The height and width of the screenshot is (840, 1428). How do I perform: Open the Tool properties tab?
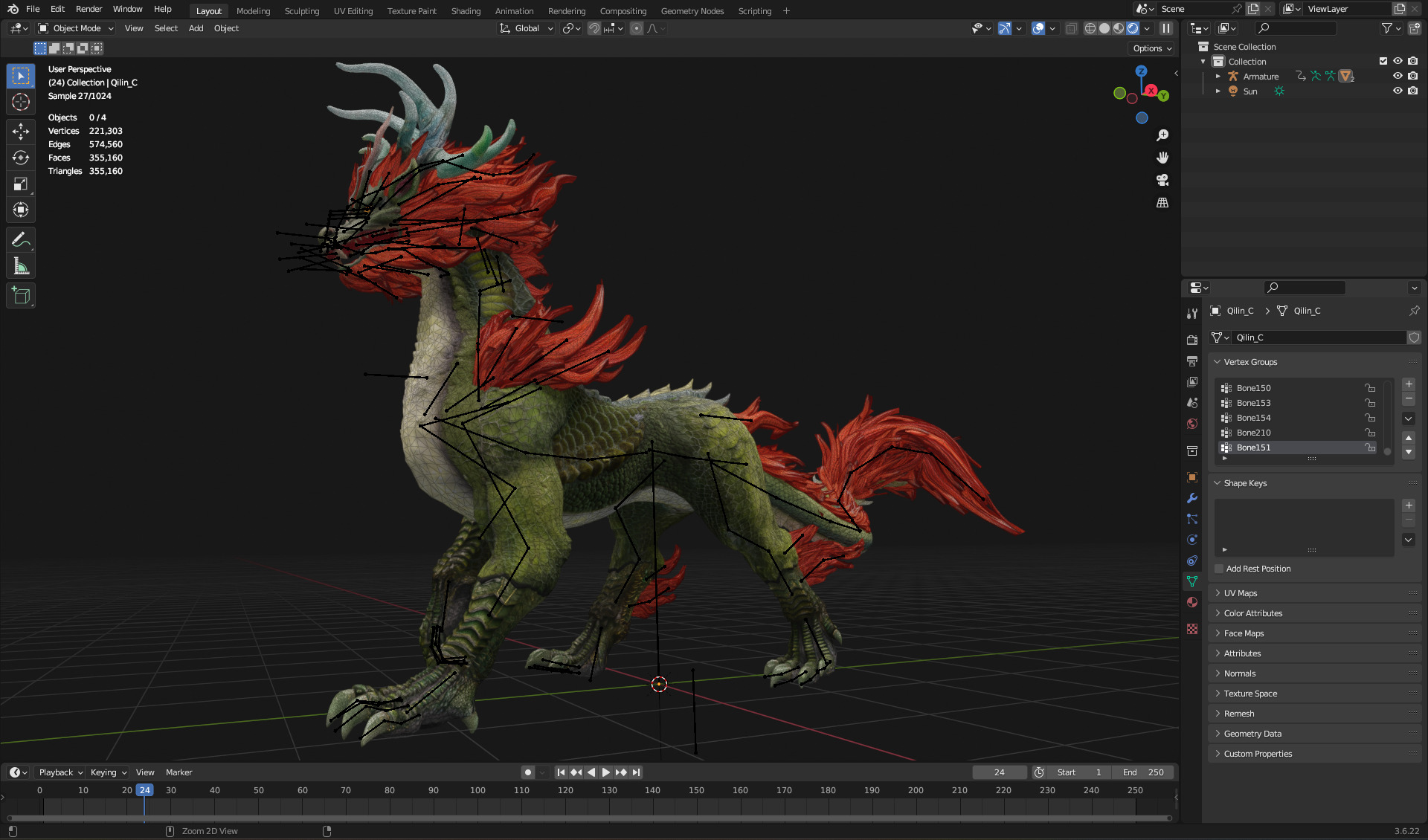click(1192, 313)
